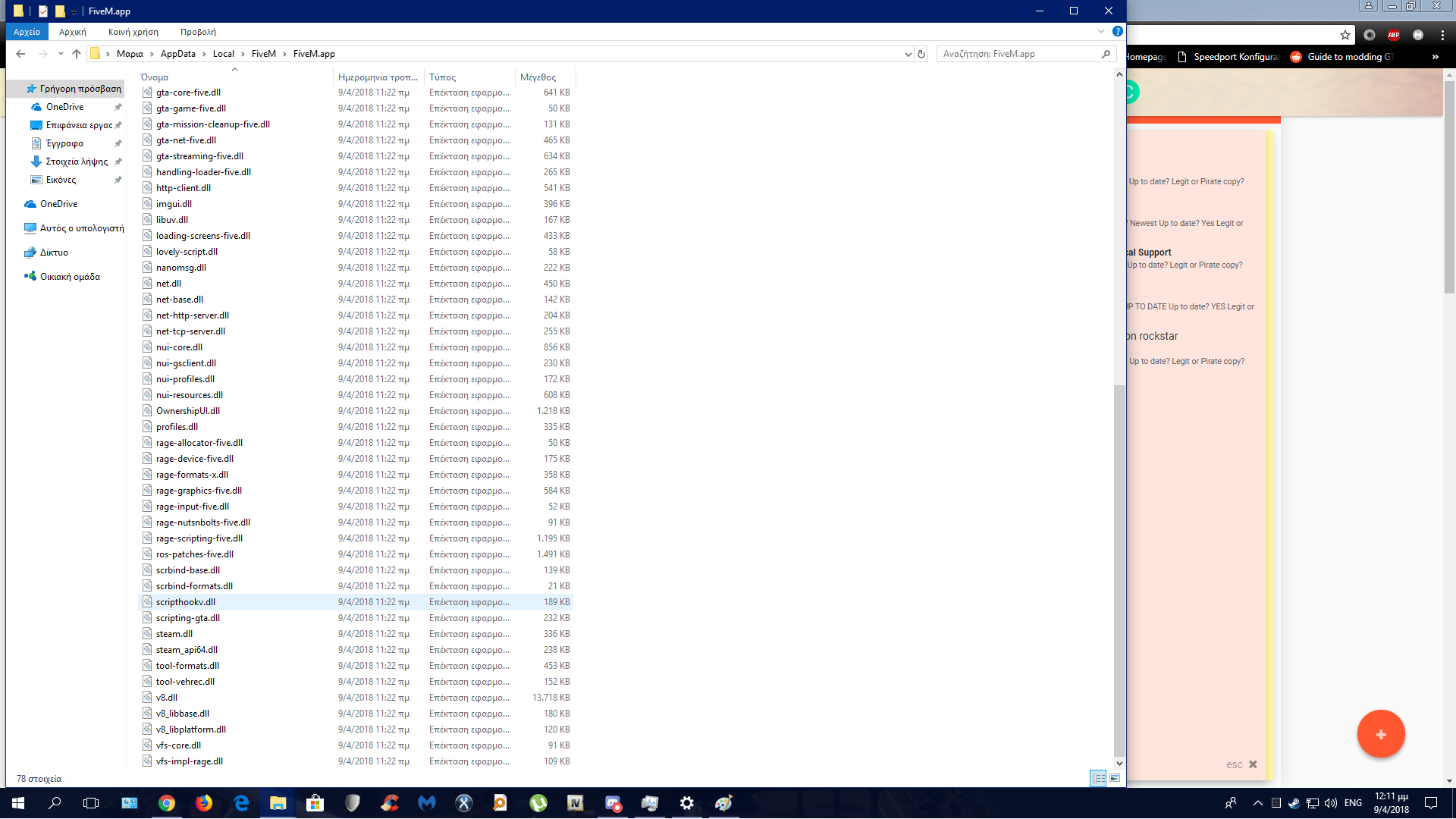
Task: Open Windows Start menu
Action: tap(18, 803)
